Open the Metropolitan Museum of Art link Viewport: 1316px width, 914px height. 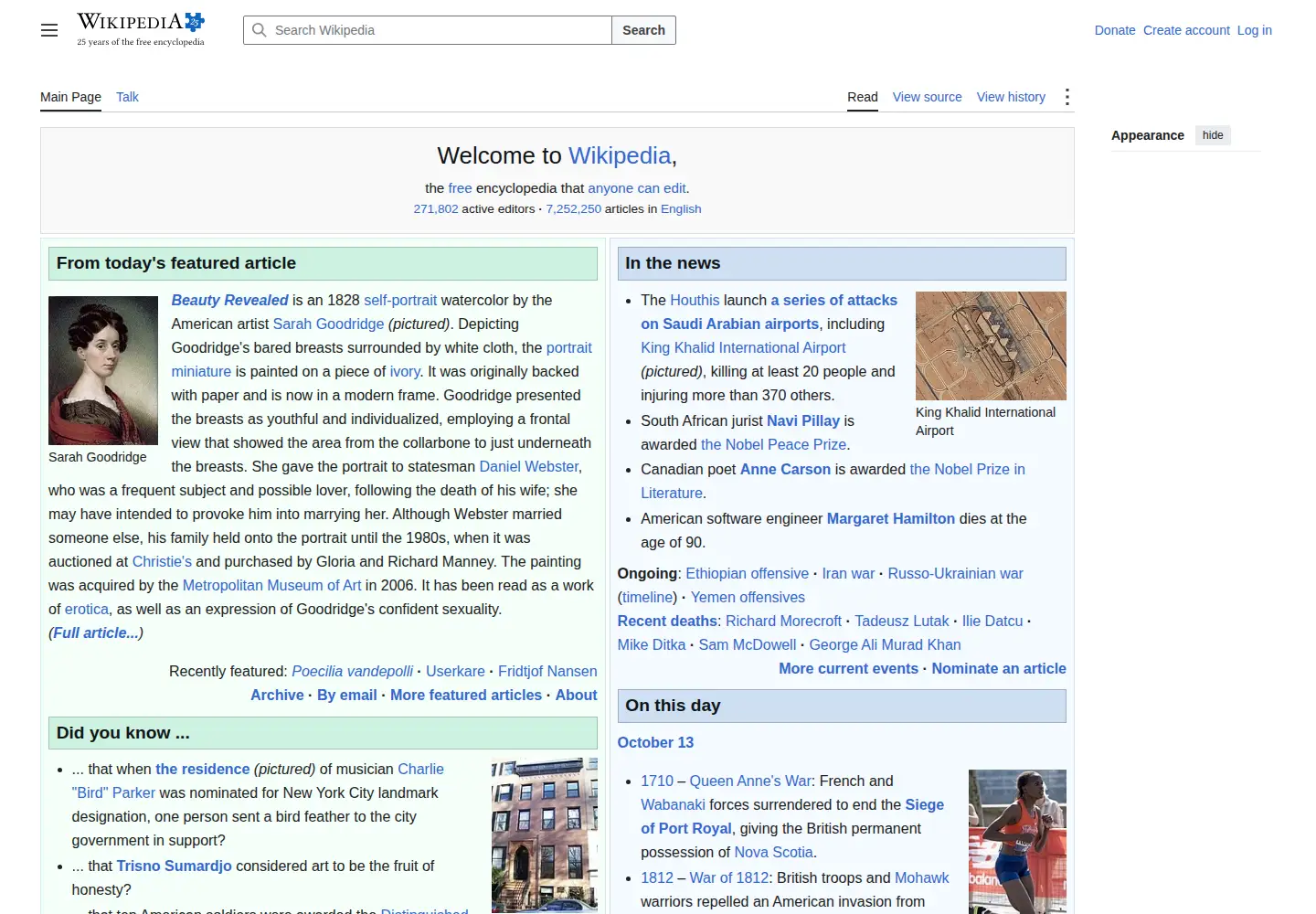click(271, 585)
